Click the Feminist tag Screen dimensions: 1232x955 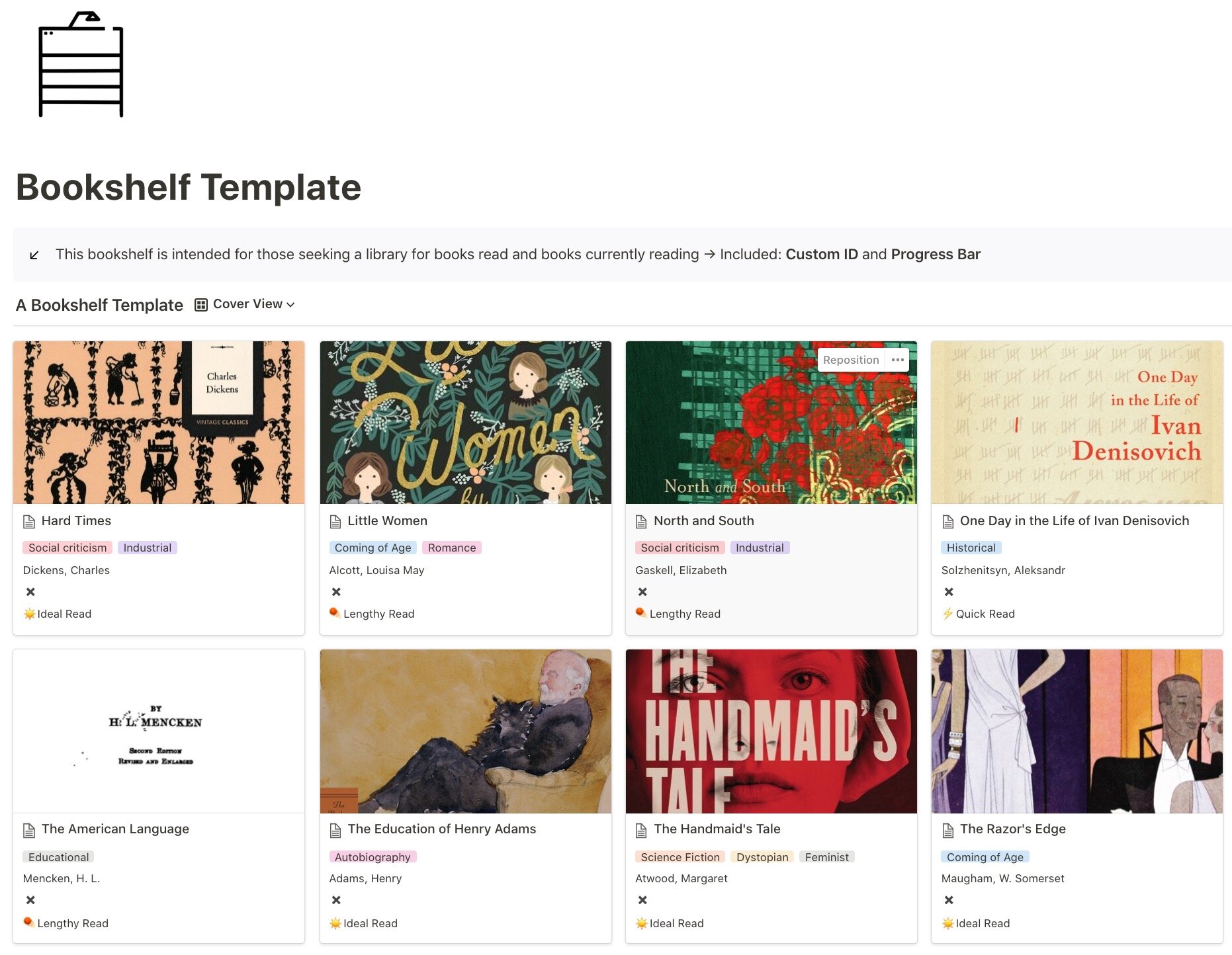(x=827, y=857)
